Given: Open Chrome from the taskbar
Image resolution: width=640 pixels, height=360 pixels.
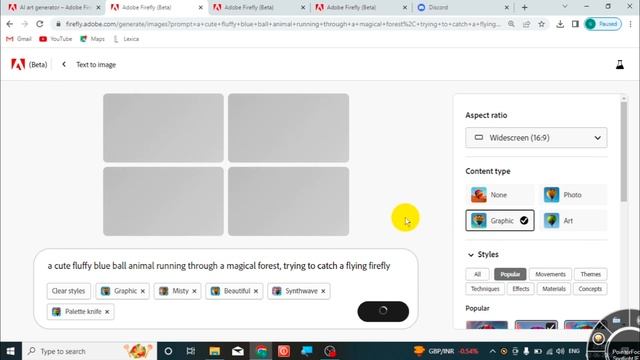Looking at the screenshot, I should [x=261, y=351].
